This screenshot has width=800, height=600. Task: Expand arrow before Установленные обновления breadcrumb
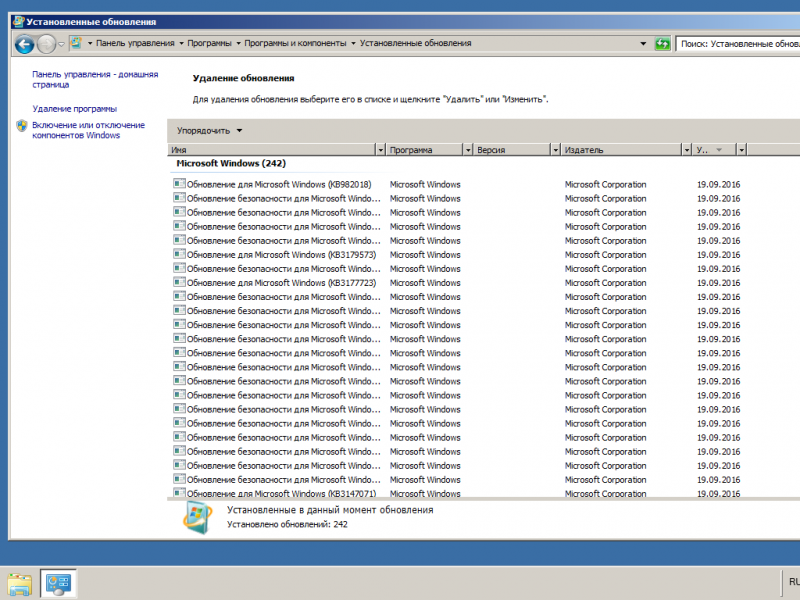coord(353,43)
